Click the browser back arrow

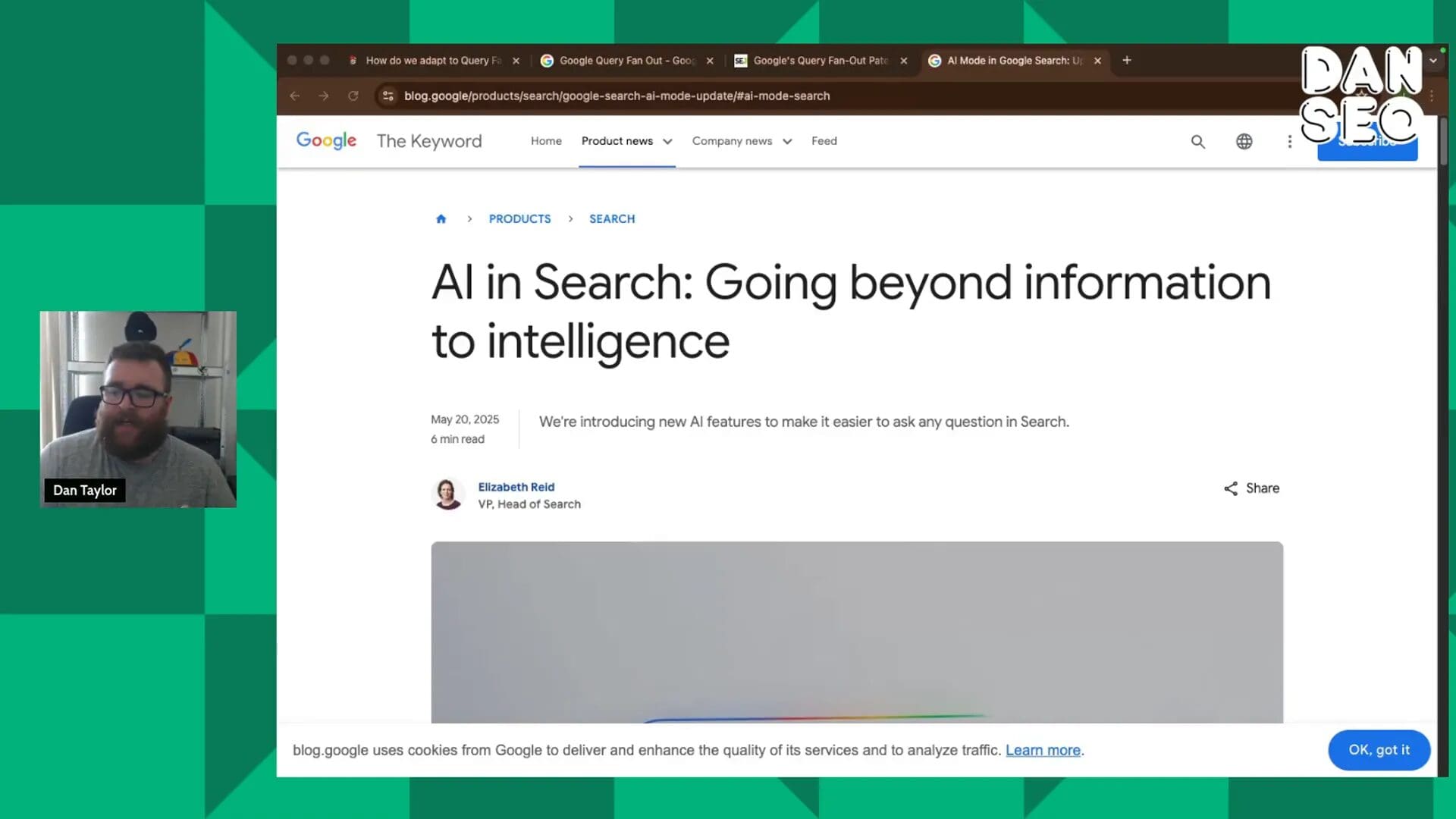click(295, 96)
